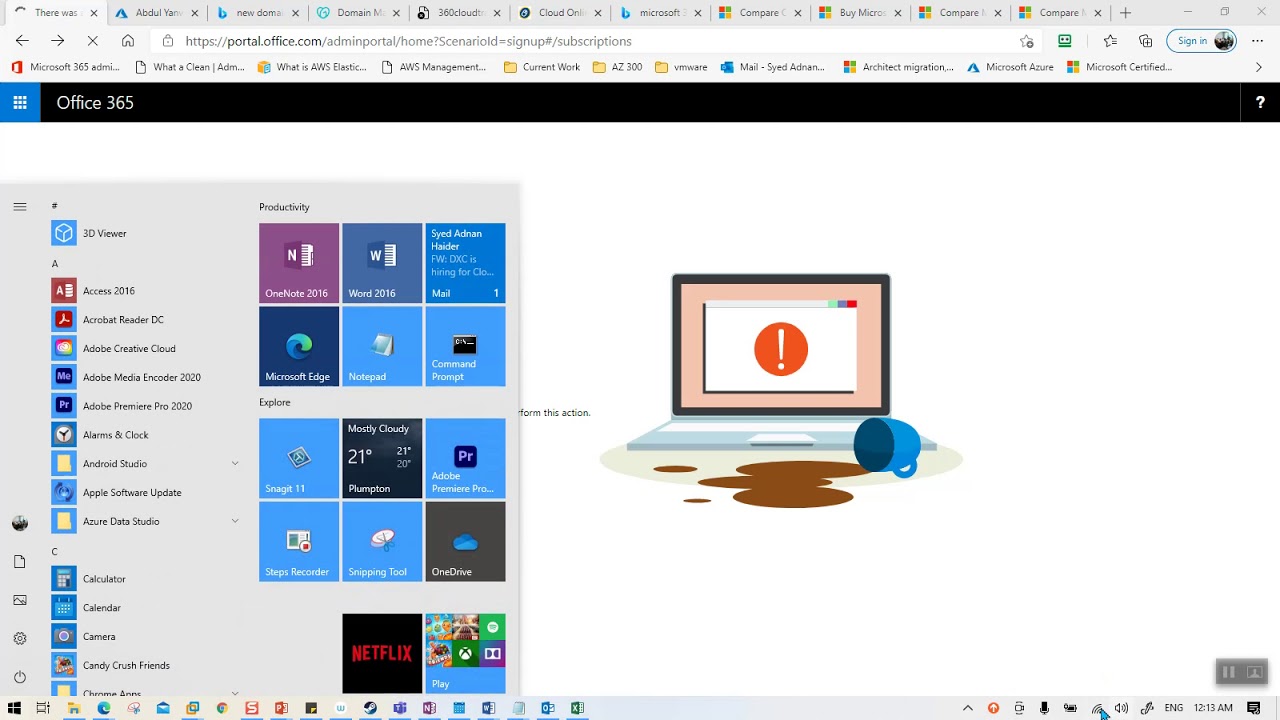Screen dimensions: 1280x720
Task: Open the Mail live tile
Action: point(465,262)
